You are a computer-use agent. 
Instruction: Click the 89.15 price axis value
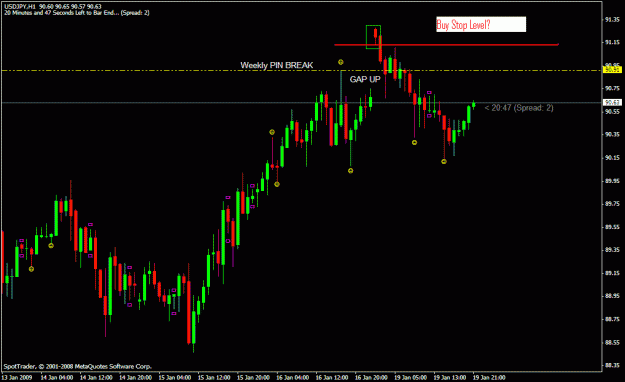(x=612, y=273)
